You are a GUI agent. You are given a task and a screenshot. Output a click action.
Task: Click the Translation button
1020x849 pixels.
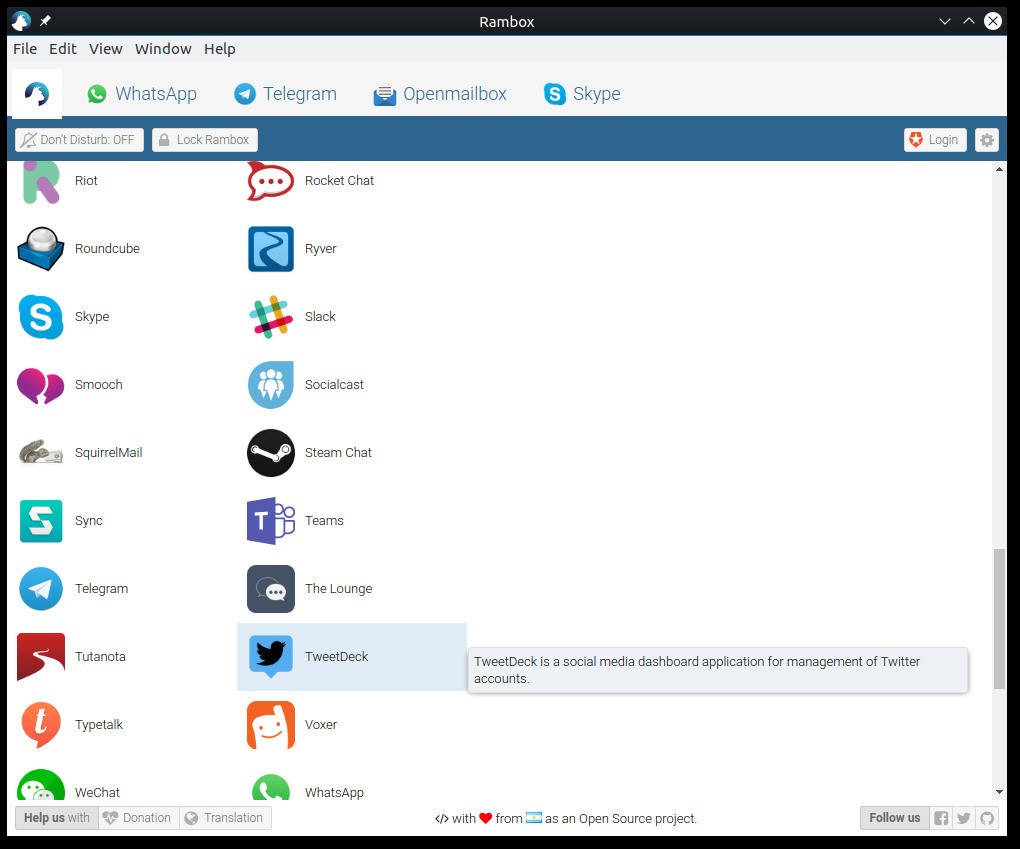[225, 818]
